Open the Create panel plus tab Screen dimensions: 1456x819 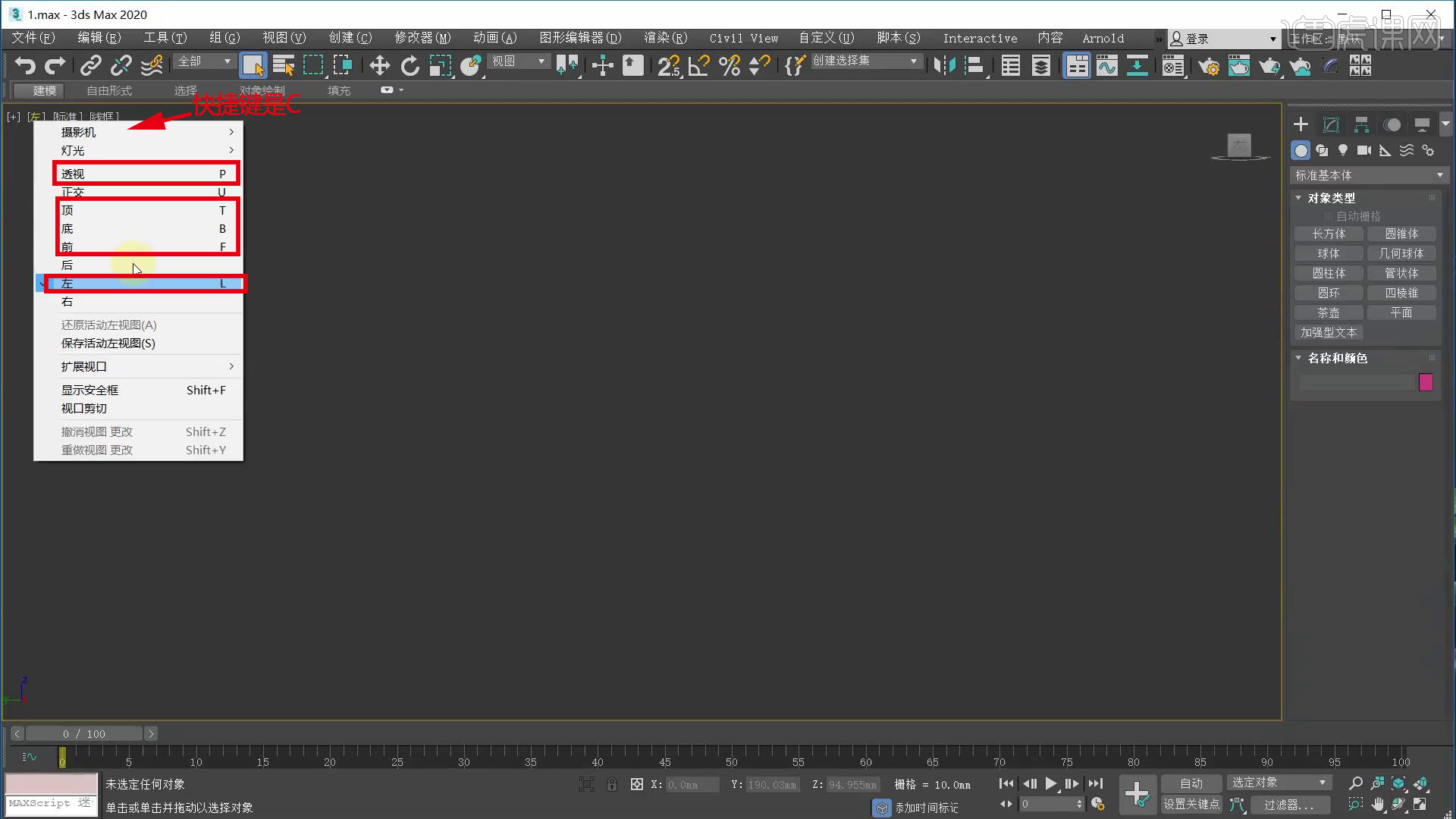tap(1301, 124)
